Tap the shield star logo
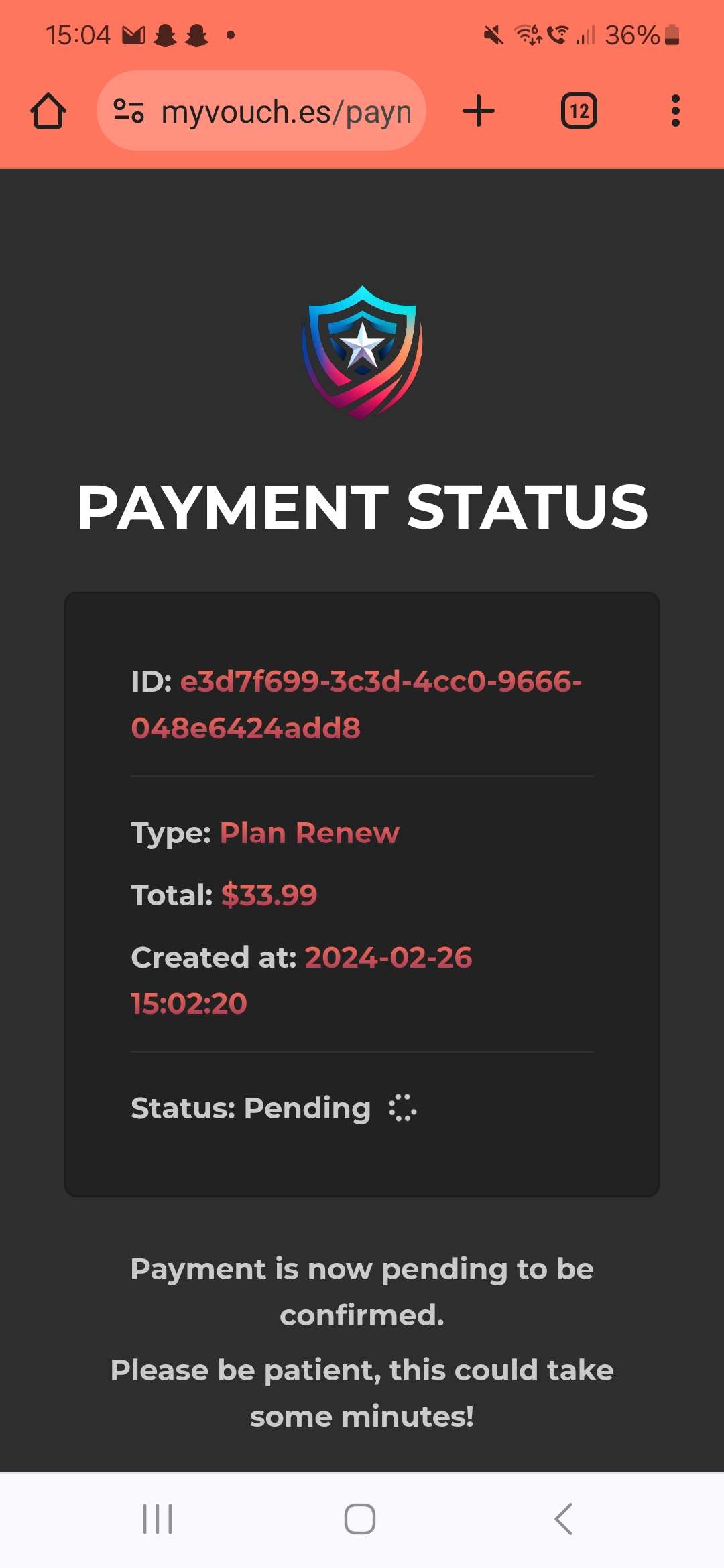 pos(362,352)
